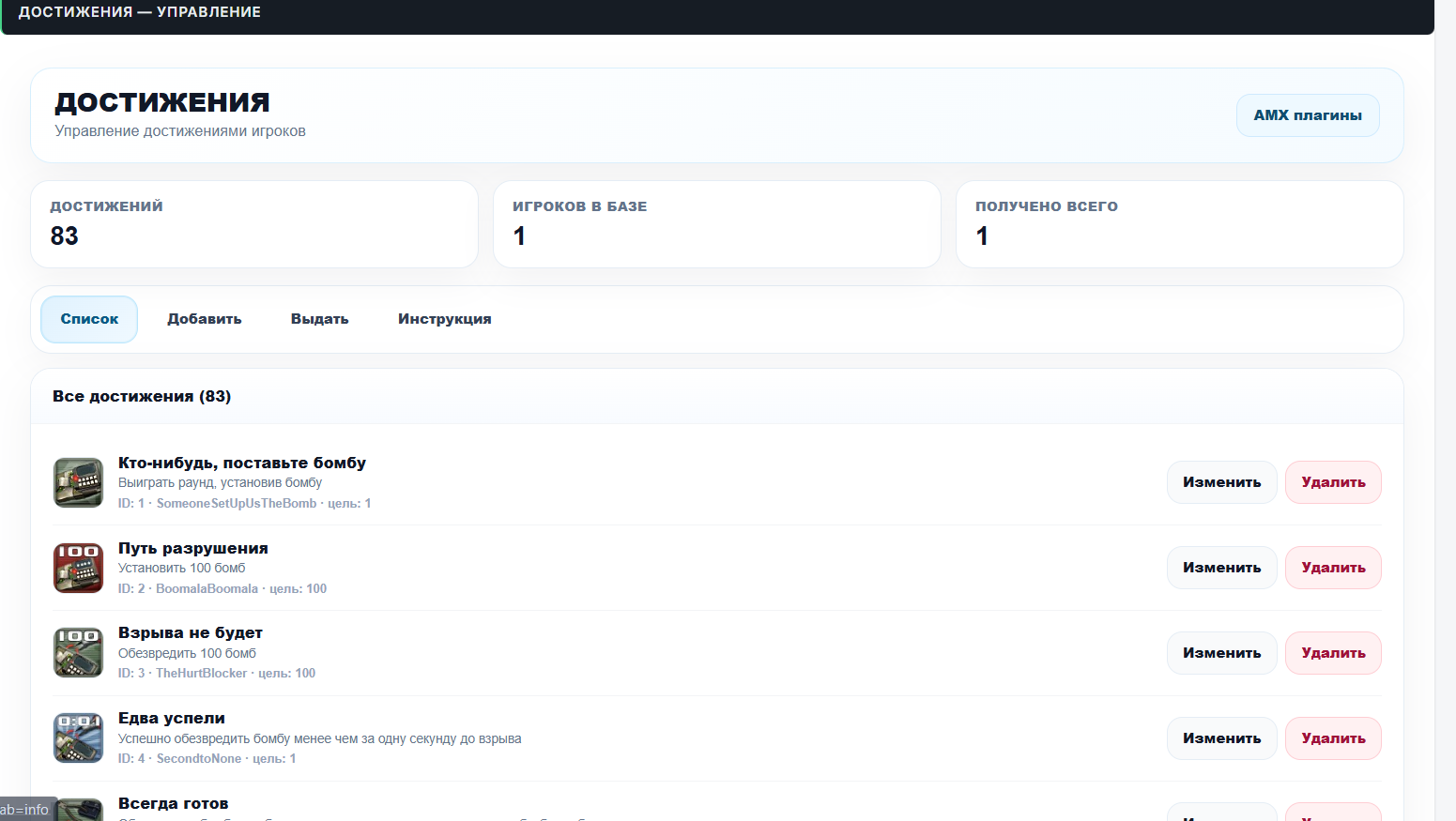Viewport: 1456px width, 821px height.
Task: Delete the Взрыва не будет achievement
Action: [x=1333, y=653]
